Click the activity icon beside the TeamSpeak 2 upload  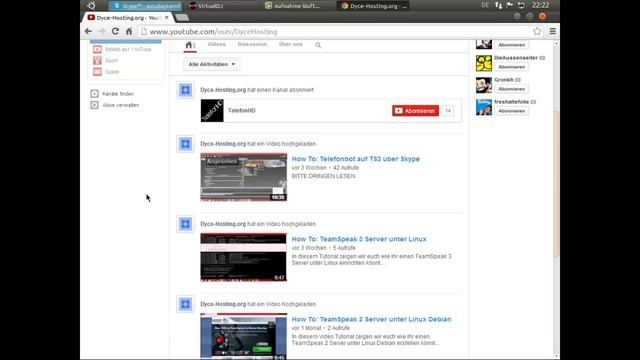(186, 304)
